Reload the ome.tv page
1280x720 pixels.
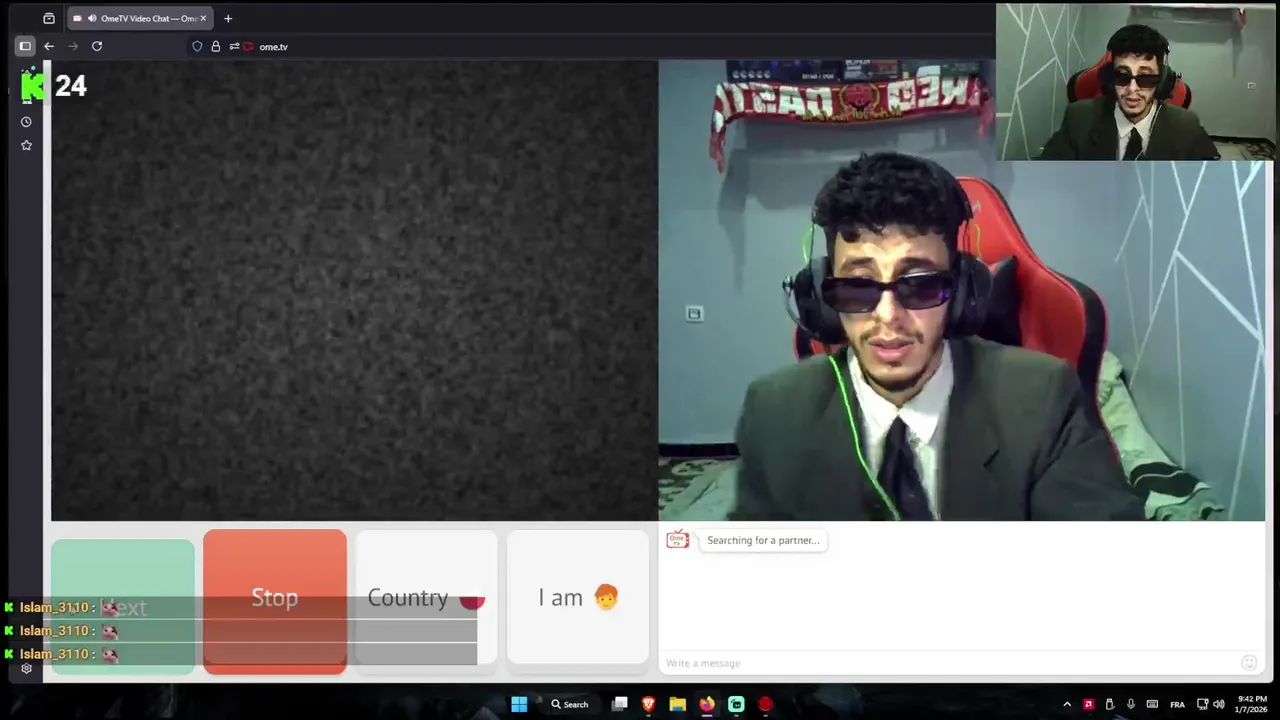tap(97, 46)
